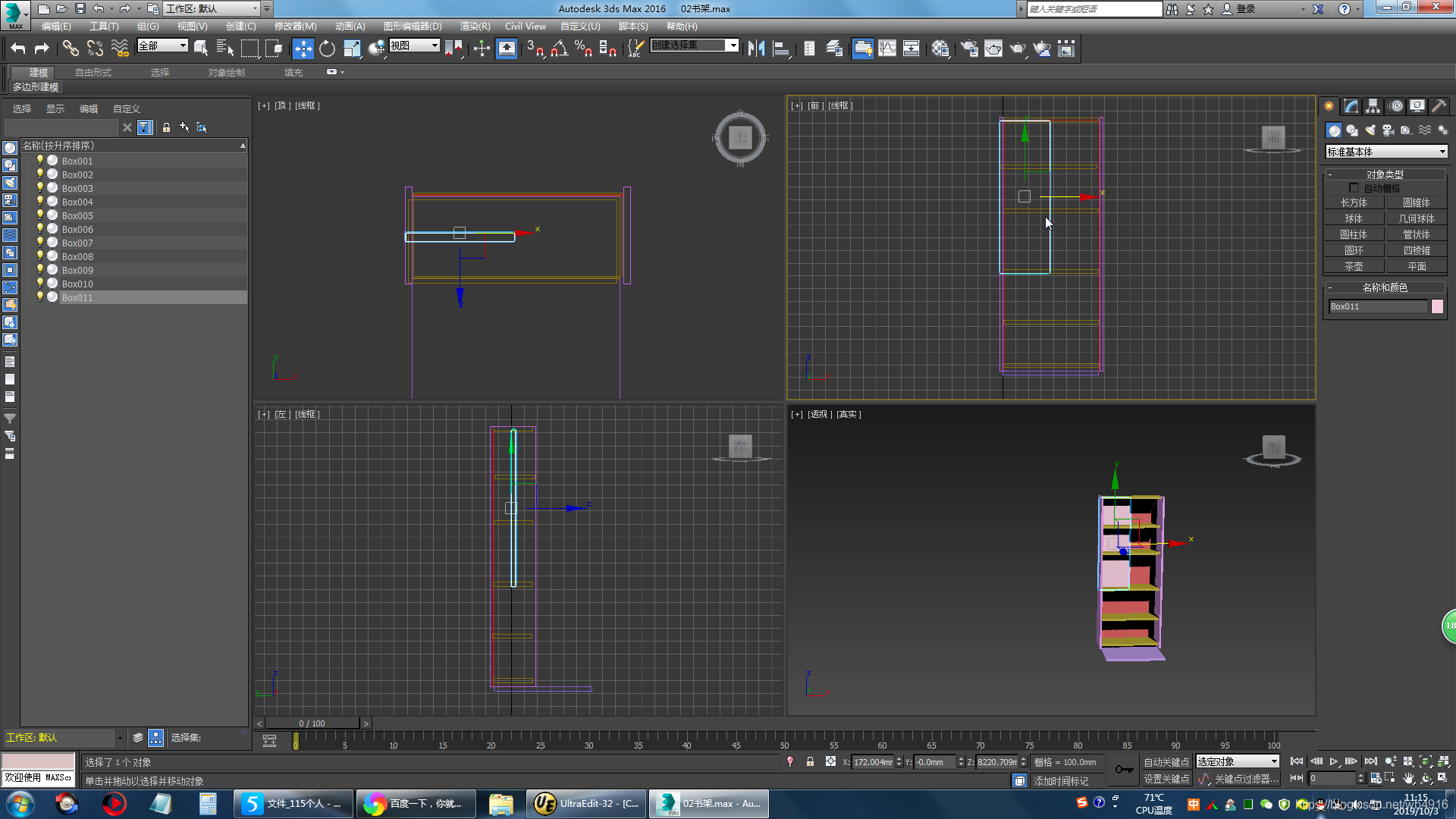Open the 全部 selection filter dropdown
Viewport: 1456px width, 819px height.
point(162,46)
